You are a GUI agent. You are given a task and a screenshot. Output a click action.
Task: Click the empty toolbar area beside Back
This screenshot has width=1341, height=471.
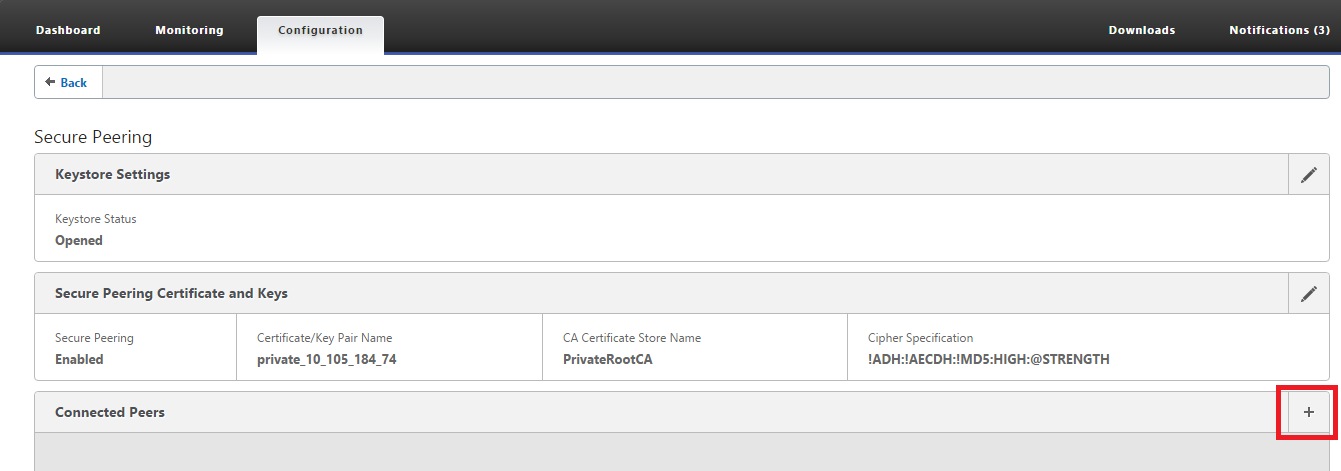coord(716,82)
